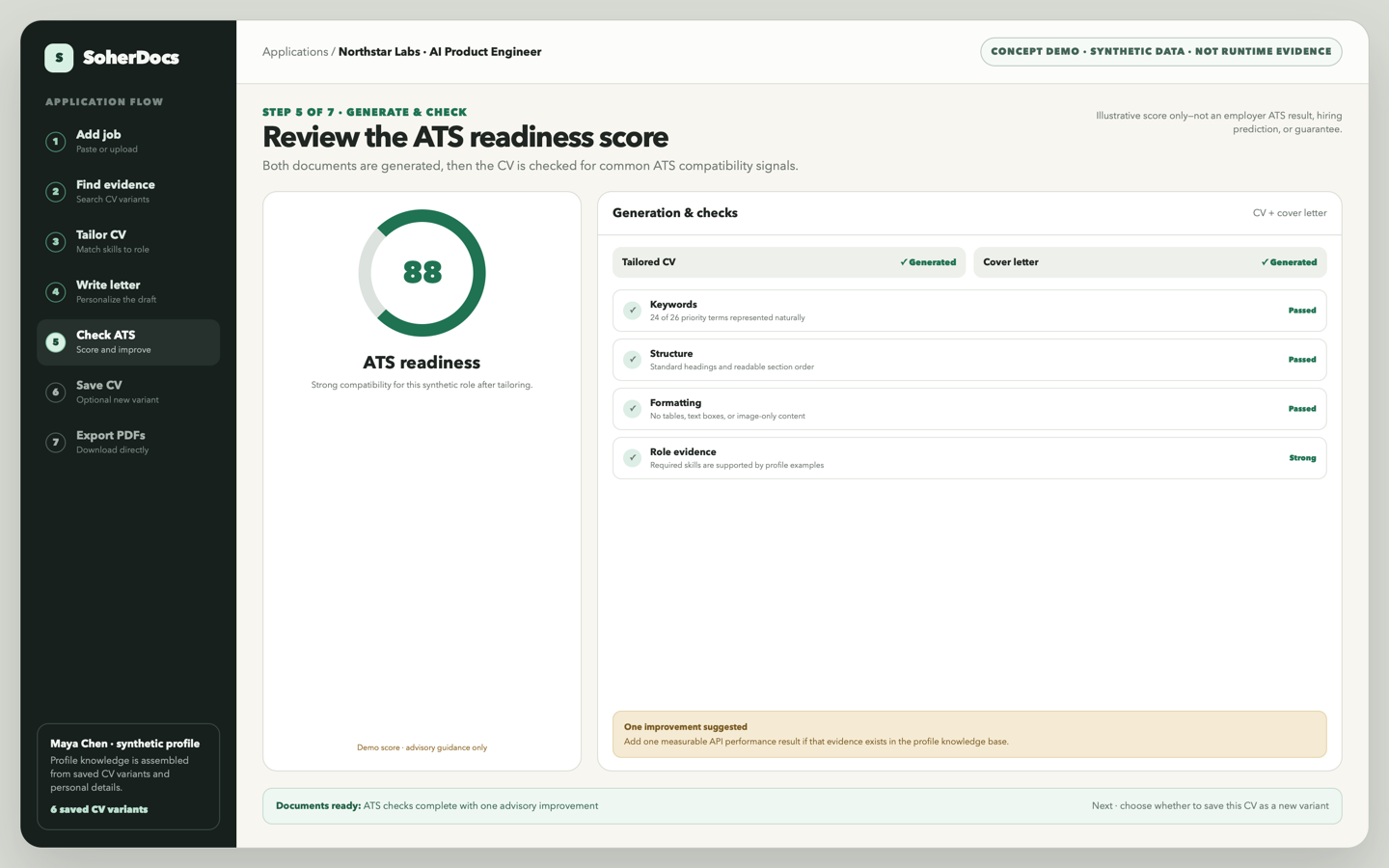
Task: Click the Keywords check mark icon
Action: [632, 311]
